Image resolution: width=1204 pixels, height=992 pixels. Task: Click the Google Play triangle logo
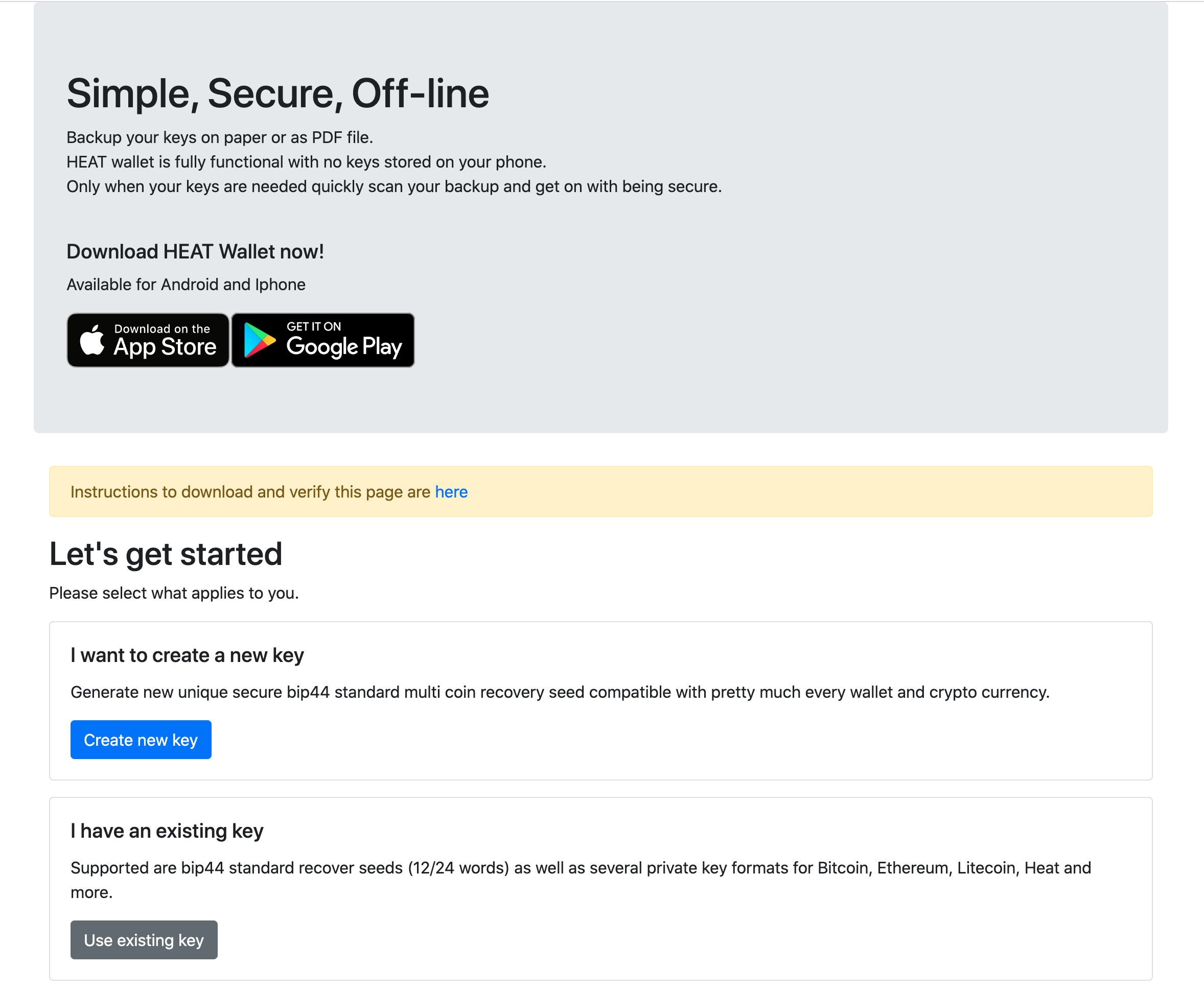pos(260,341)
